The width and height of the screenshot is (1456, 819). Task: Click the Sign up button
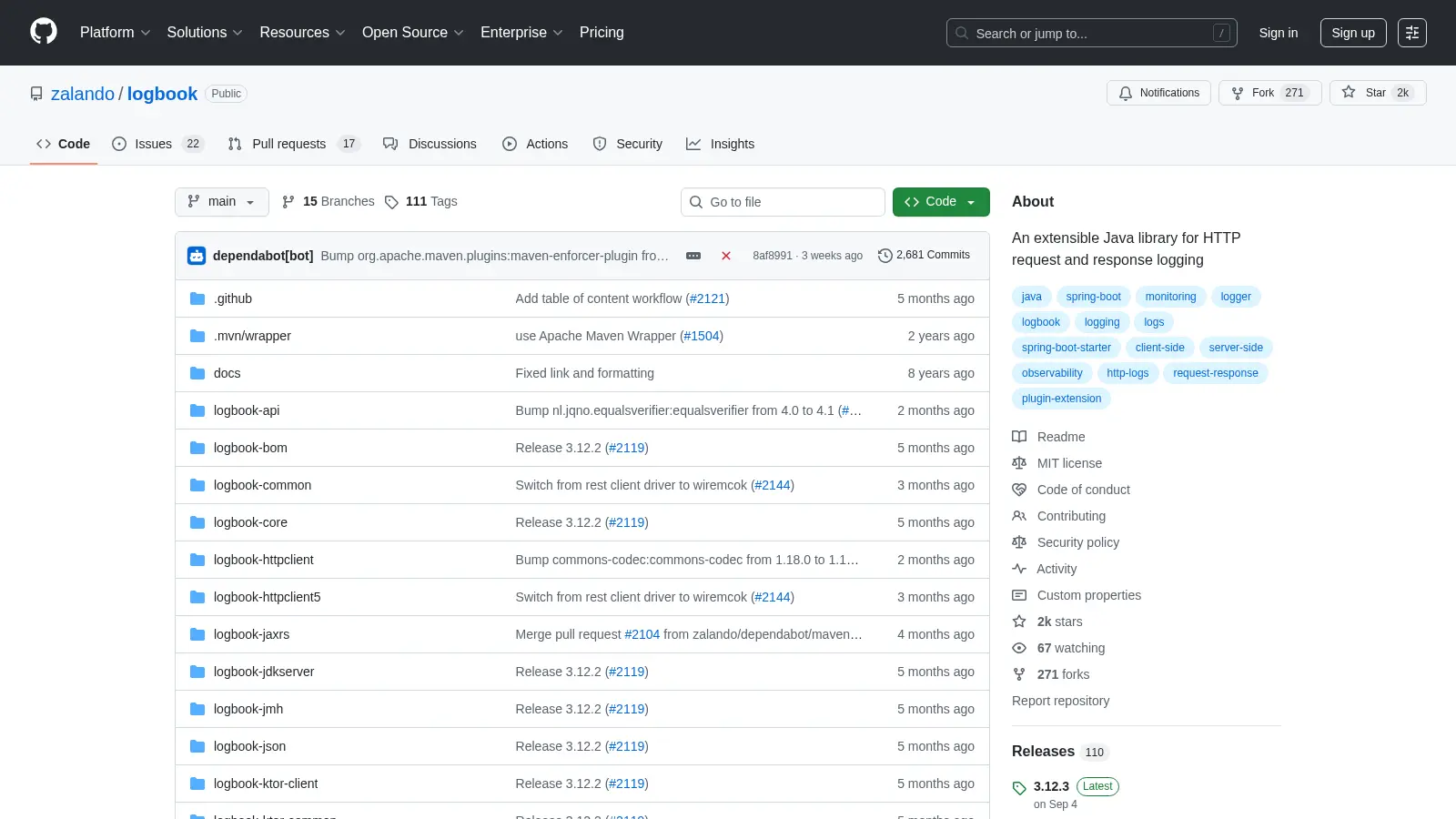[x=1353, y=33]
